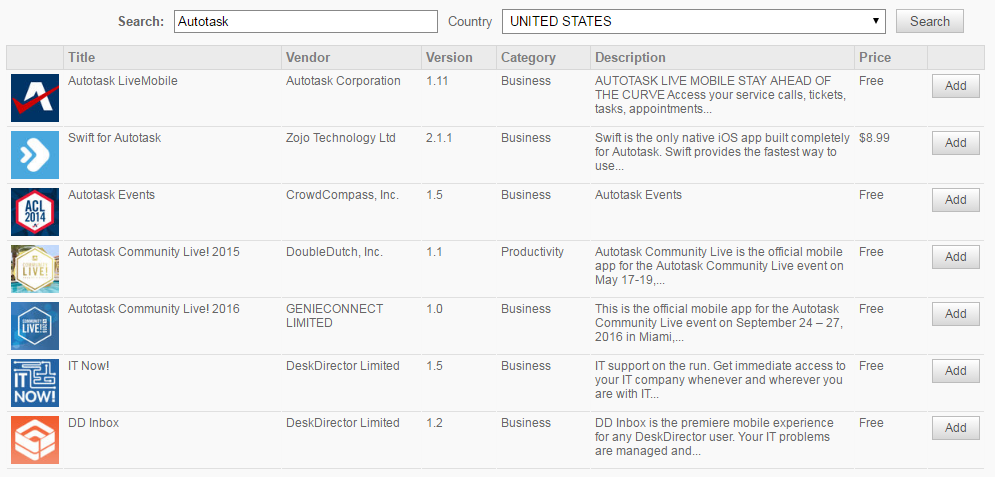Add the IT Now! app
Screen dimensions: 995x477
pos(955,371)
